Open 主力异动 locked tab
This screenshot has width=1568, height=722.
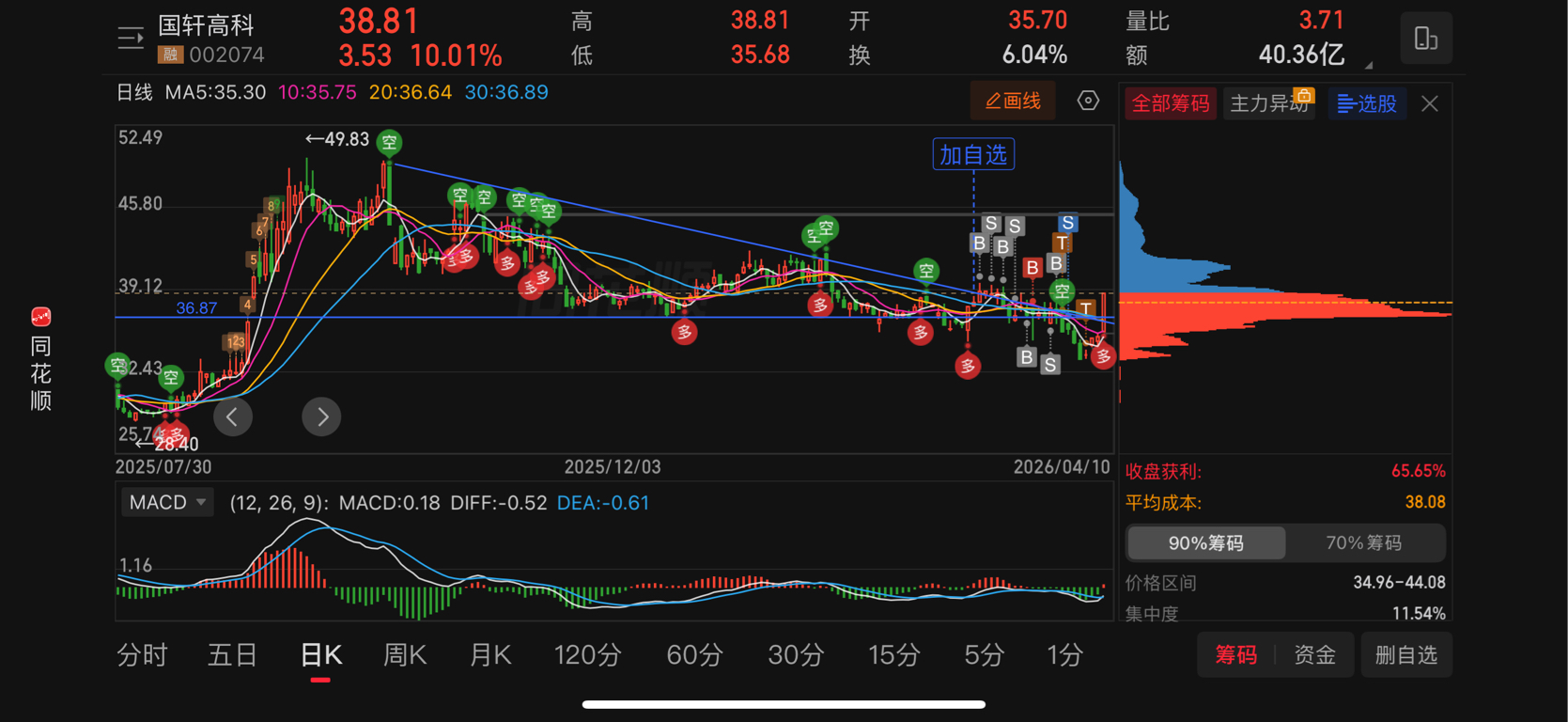click(x=1270, y=103)
